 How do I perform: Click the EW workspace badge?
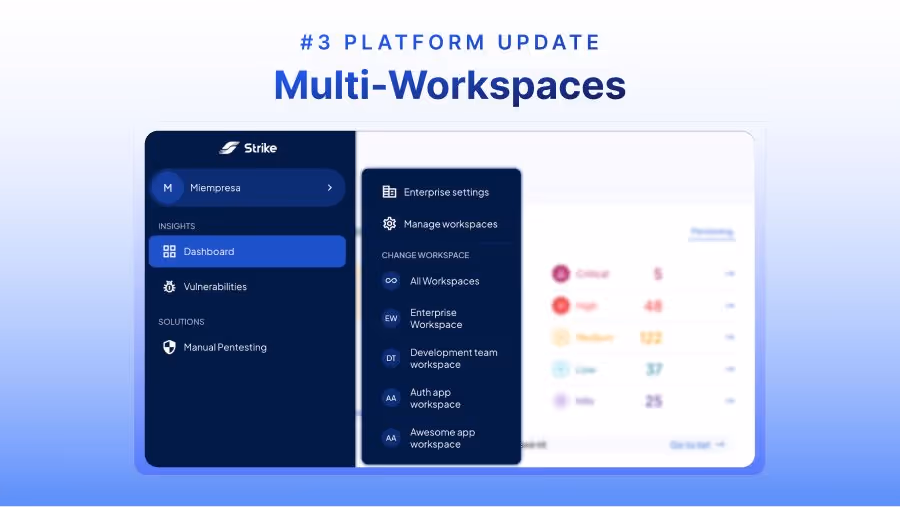click(391, 319)
